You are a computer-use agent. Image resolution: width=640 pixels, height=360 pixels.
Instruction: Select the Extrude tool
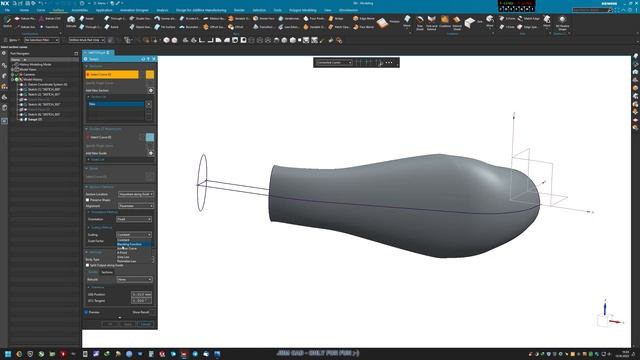click(x=71, y=21)
